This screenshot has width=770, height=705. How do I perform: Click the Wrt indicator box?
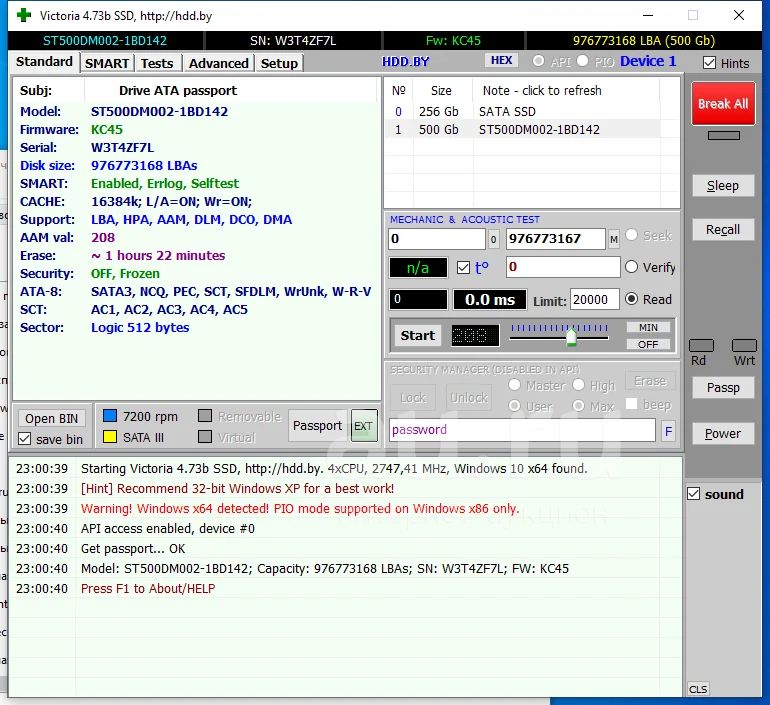click(x=744, y=345)
